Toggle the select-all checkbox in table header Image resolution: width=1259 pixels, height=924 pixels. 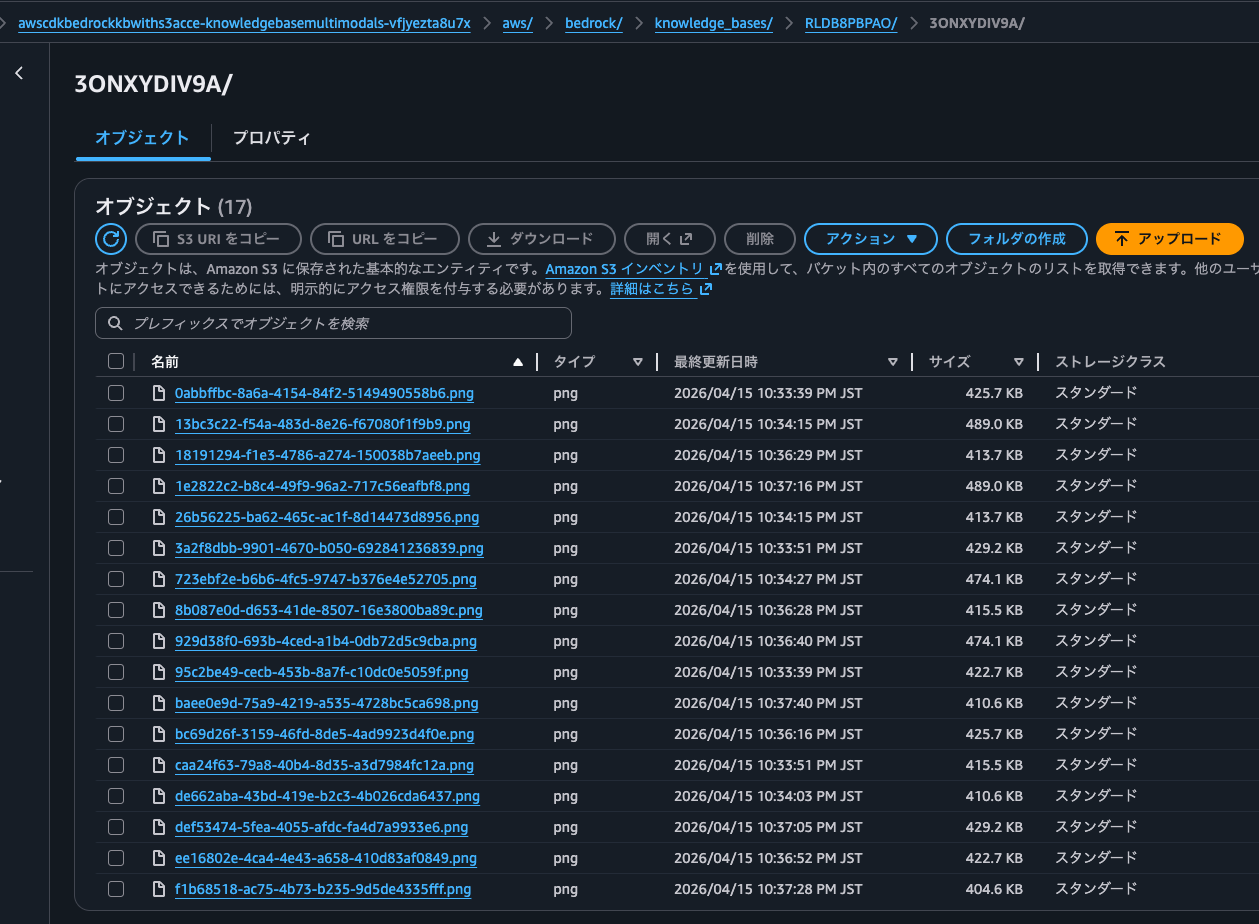[x=116, y=362]
